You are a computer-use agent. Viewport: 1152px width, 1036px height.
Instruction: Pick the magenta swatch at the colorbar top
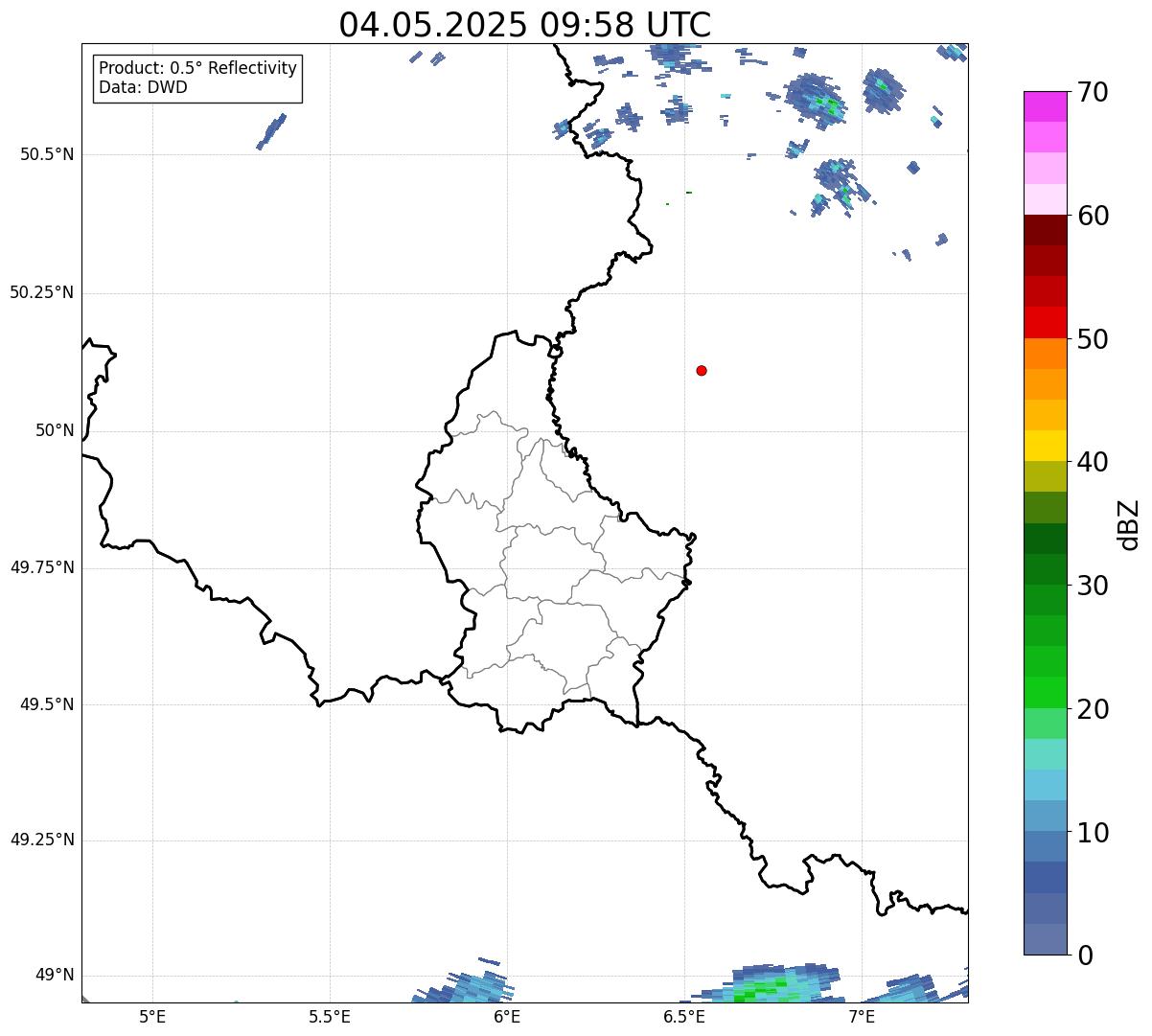(1045, 106)
